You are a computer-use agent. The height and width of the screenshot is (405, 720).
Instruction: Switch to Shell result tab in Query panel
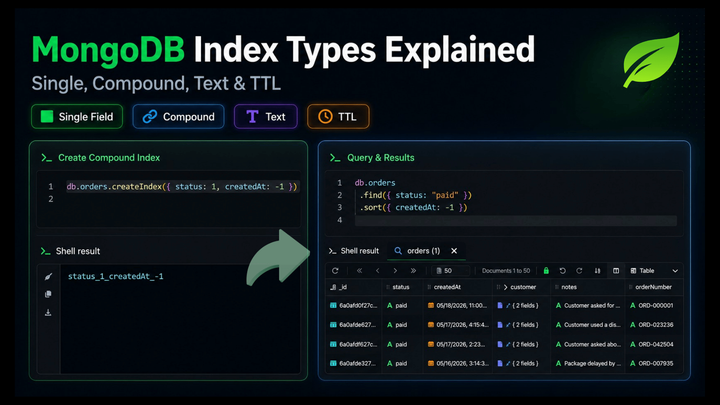point(354,251)
